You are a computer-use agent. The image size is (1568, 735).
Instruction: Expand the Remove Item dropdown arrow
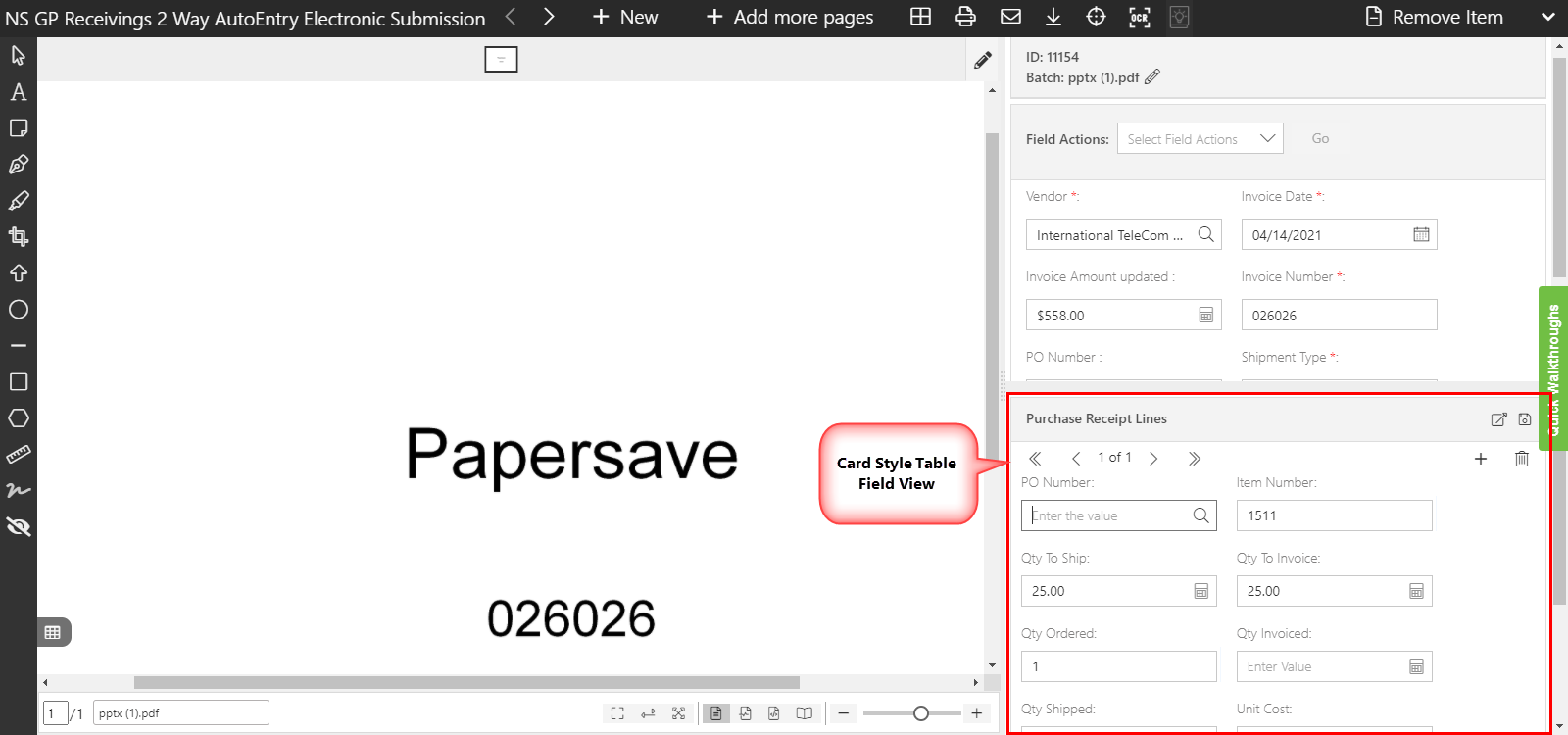point(1548,17)
